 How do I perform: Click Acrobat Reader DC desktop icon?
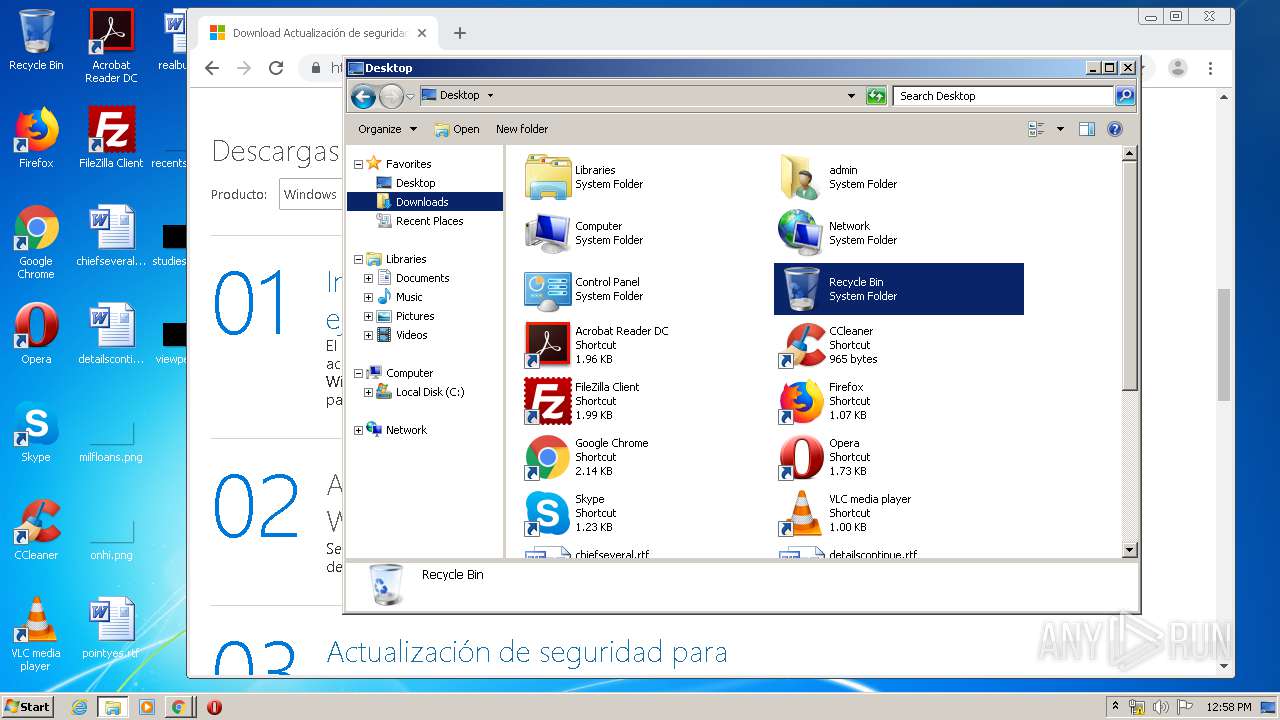click(x=111, y=46)
